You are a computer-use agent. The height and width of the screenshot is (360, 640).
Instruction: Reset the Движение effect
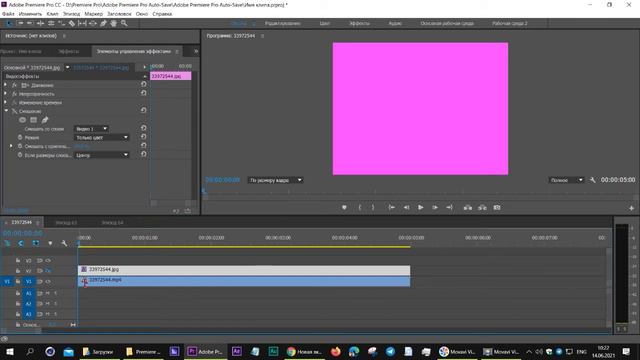click(x=144, y=84)
